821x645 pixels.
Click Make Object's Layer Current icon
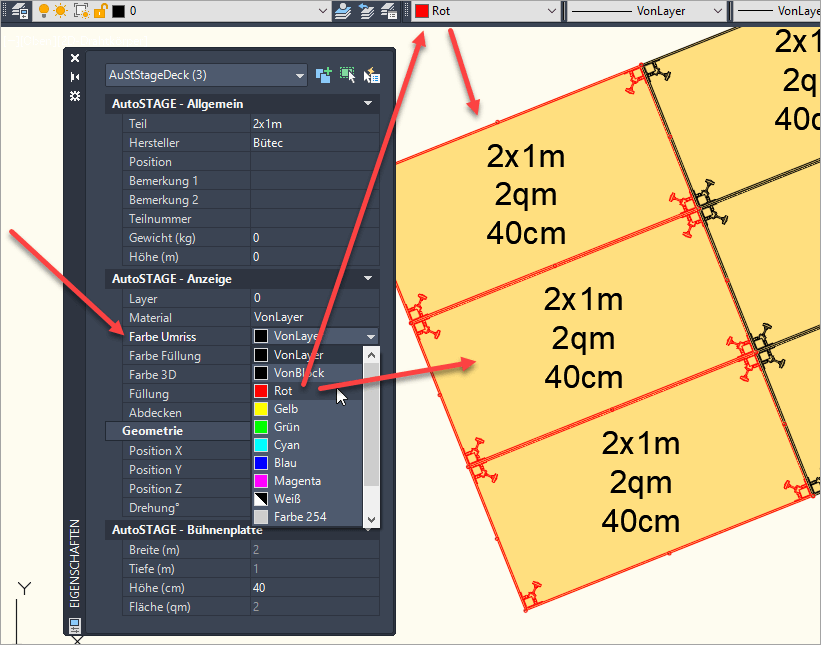tap(343, 11)
